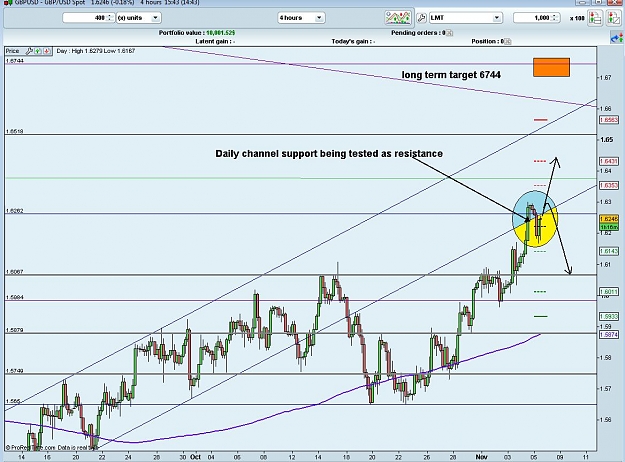Click the Pending orders : 0 text
The image size is (625, 462).
tap(418, 33)
